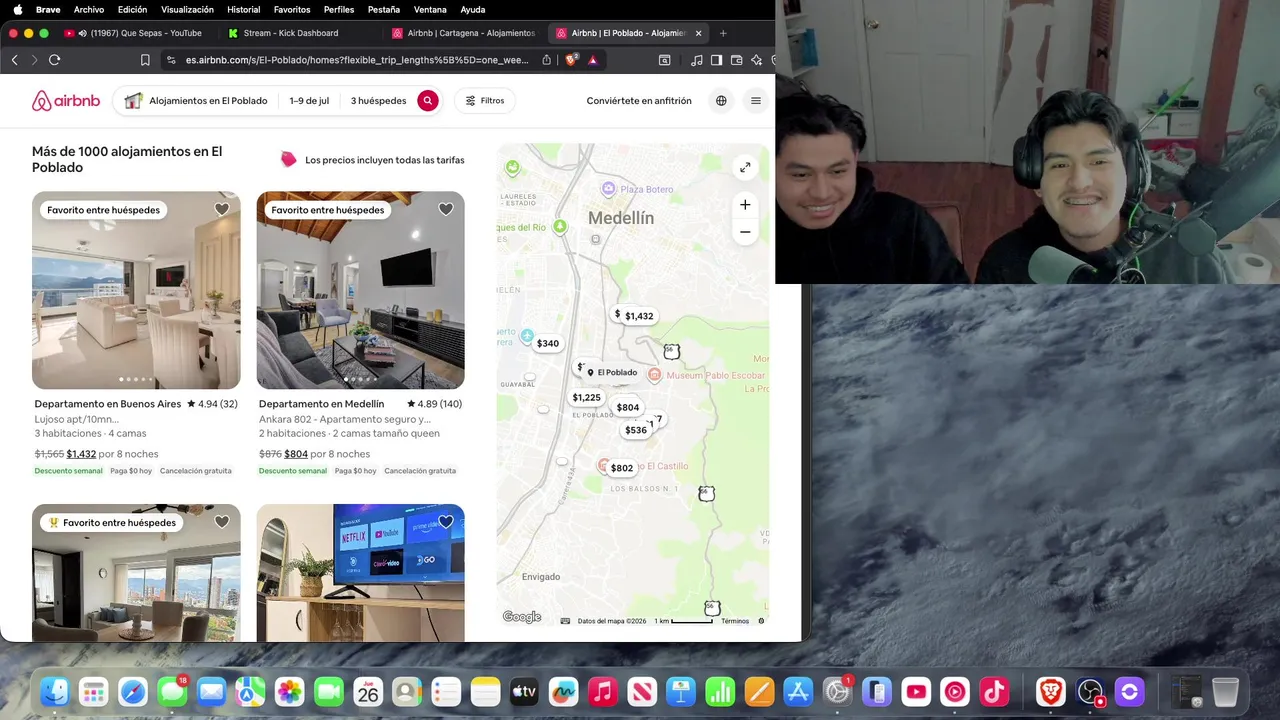Heart the Netflix TV listing

[x=446, y=522]
